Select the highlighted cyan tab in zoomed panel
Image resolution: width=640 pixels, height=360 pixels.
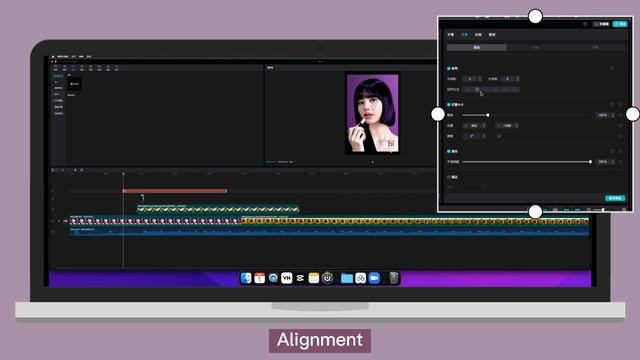(464, 35)
